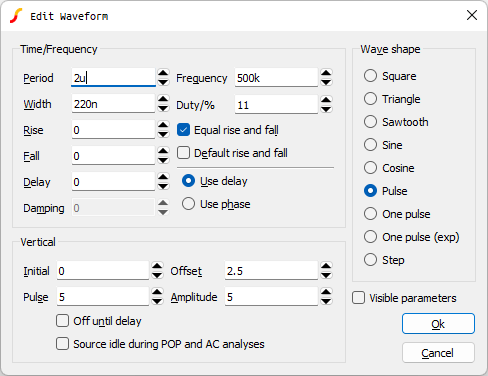Screen dimensions: 488x376
Task: Enable Source idle during POP and AC analyses
Action: [63, 344]
